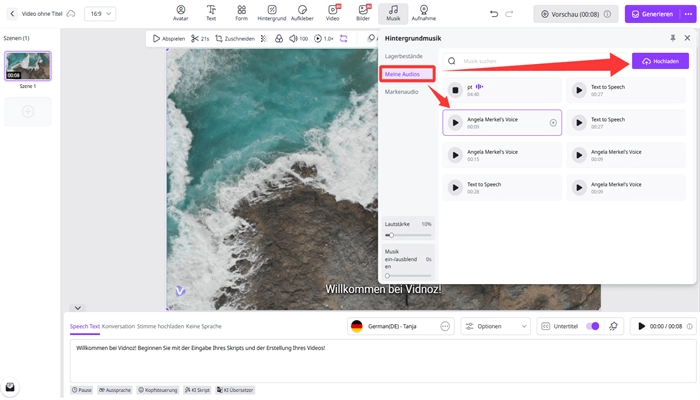The width and height of the screenshot is (700, 400).
Task: Go back with the top-left arrow
Action: tap(12, 14)
